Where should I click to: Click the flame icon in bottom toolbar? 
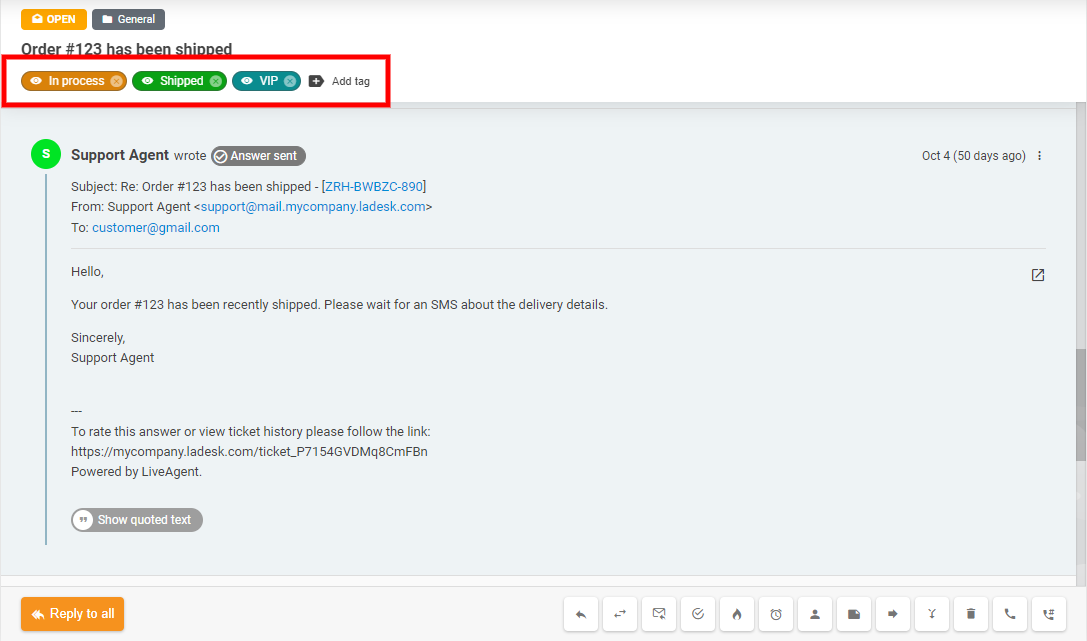[x=737, y=614]
